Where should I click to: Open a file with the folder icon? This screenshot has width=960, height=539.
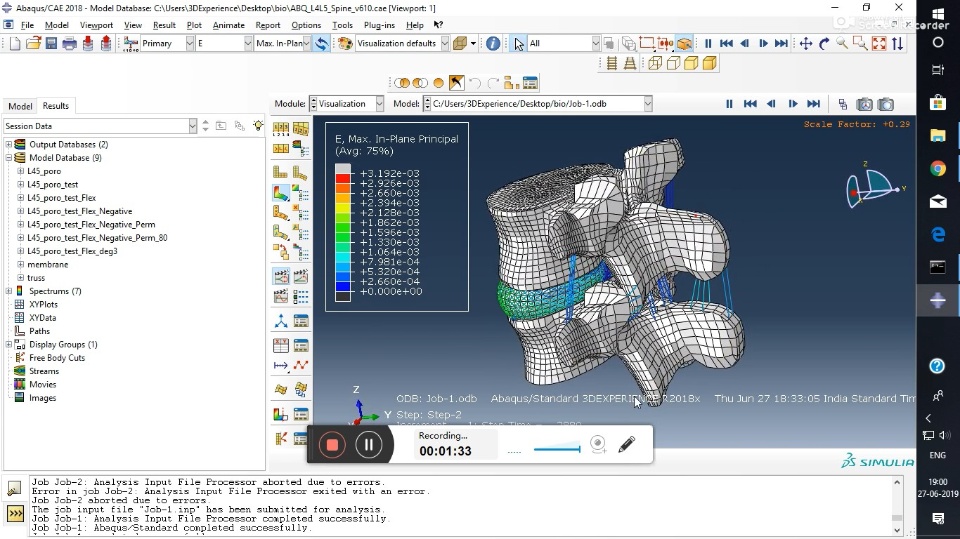33,43
